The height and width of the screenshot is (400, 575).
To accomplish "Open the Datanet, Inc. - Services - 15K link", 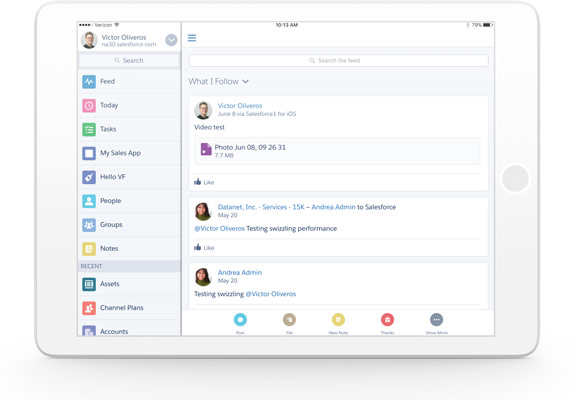I will coord(261,207).
